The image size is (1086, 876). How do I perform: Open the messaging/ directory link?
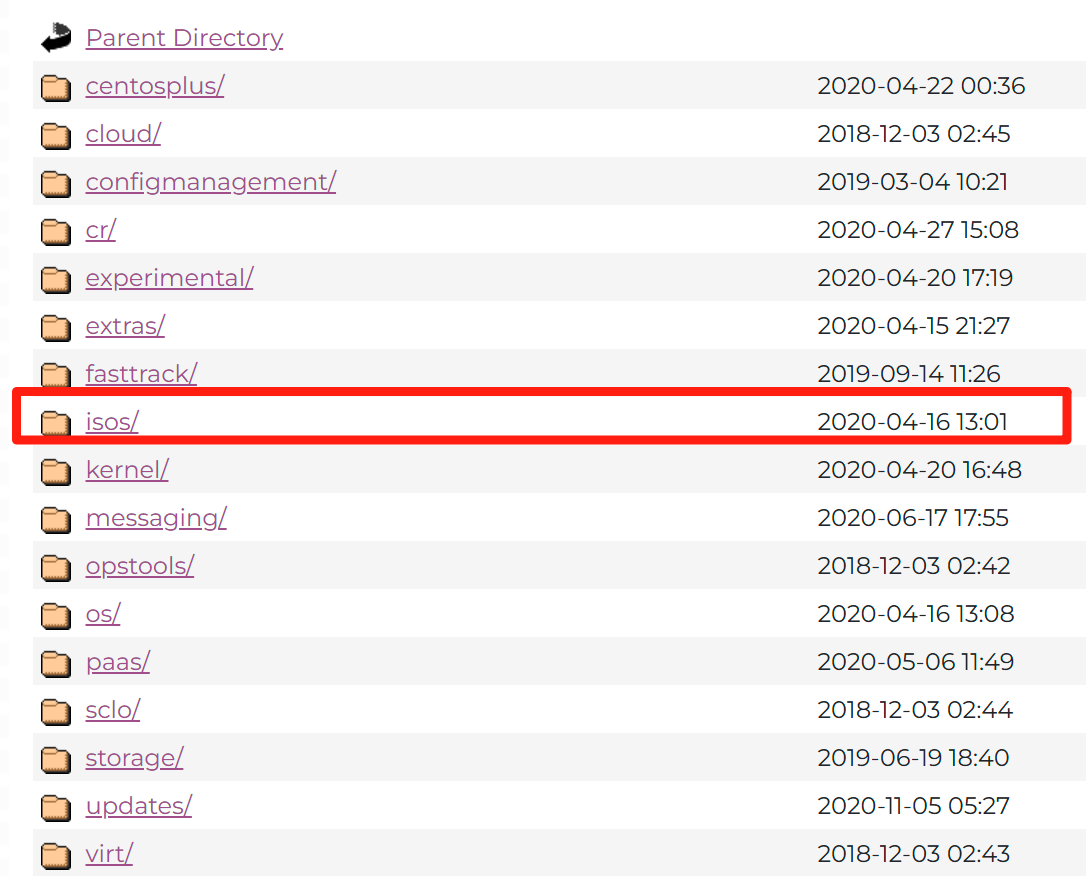point(157,518)
